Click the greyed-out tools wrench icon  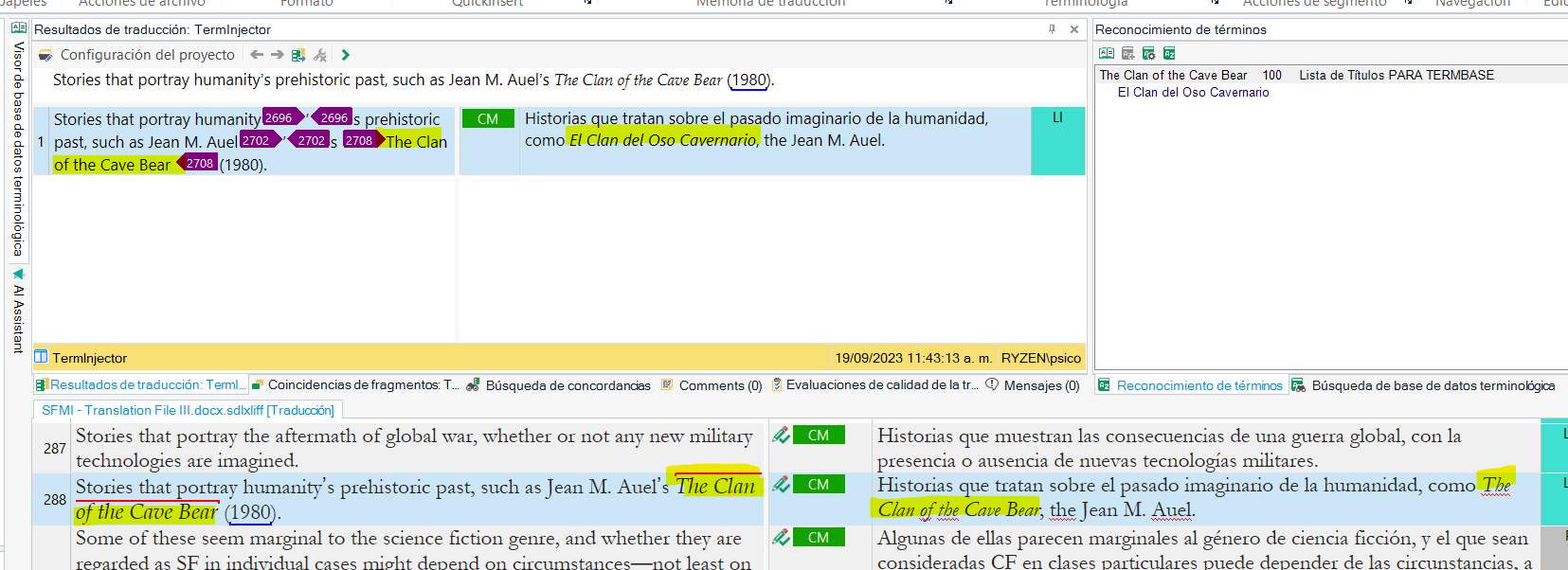(320, 55)
